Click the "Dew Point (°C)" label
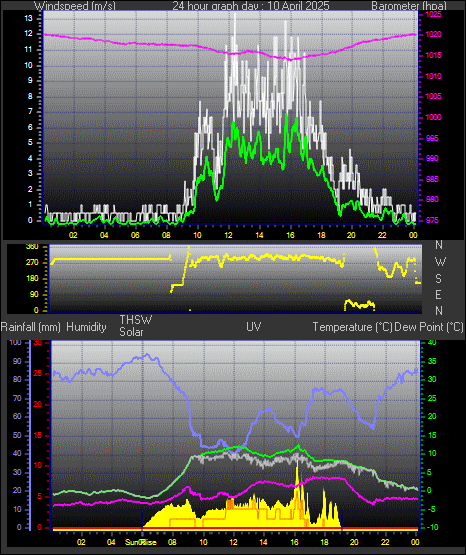The height and width of the screenshot is (555, 466). point(429,327)
